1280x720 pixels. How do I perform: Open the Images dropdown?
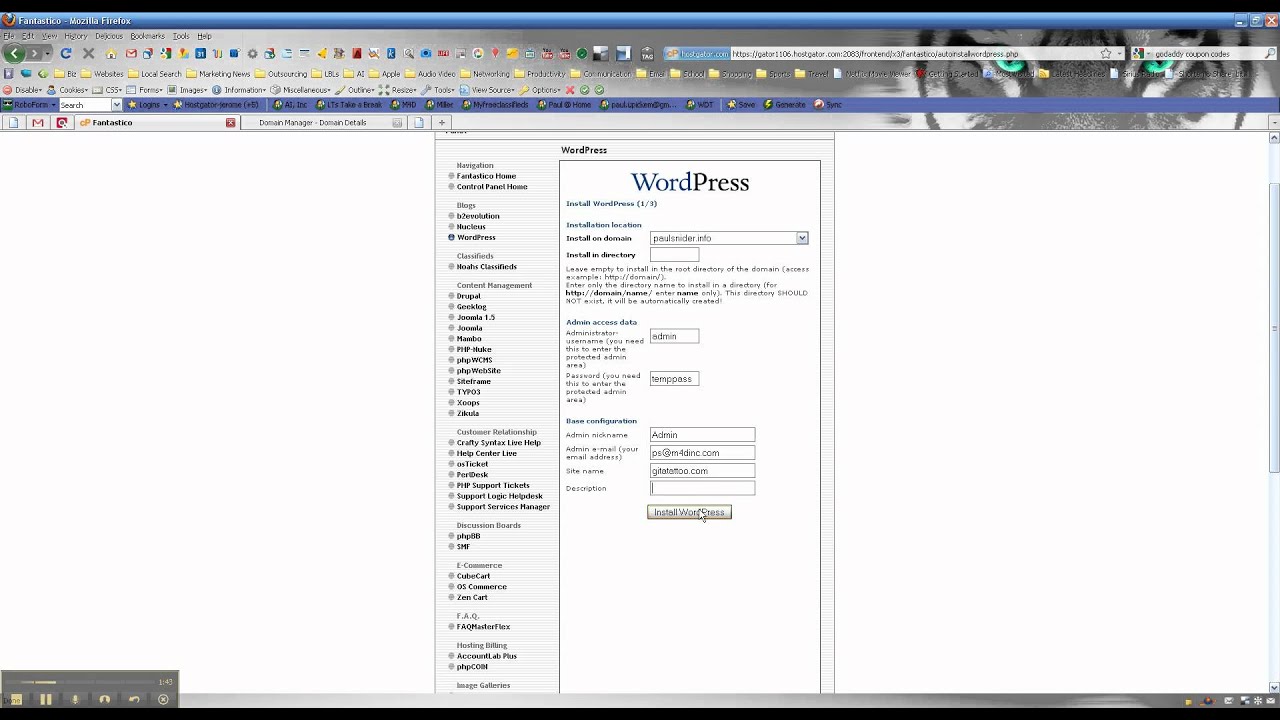[x=186, y=90]
